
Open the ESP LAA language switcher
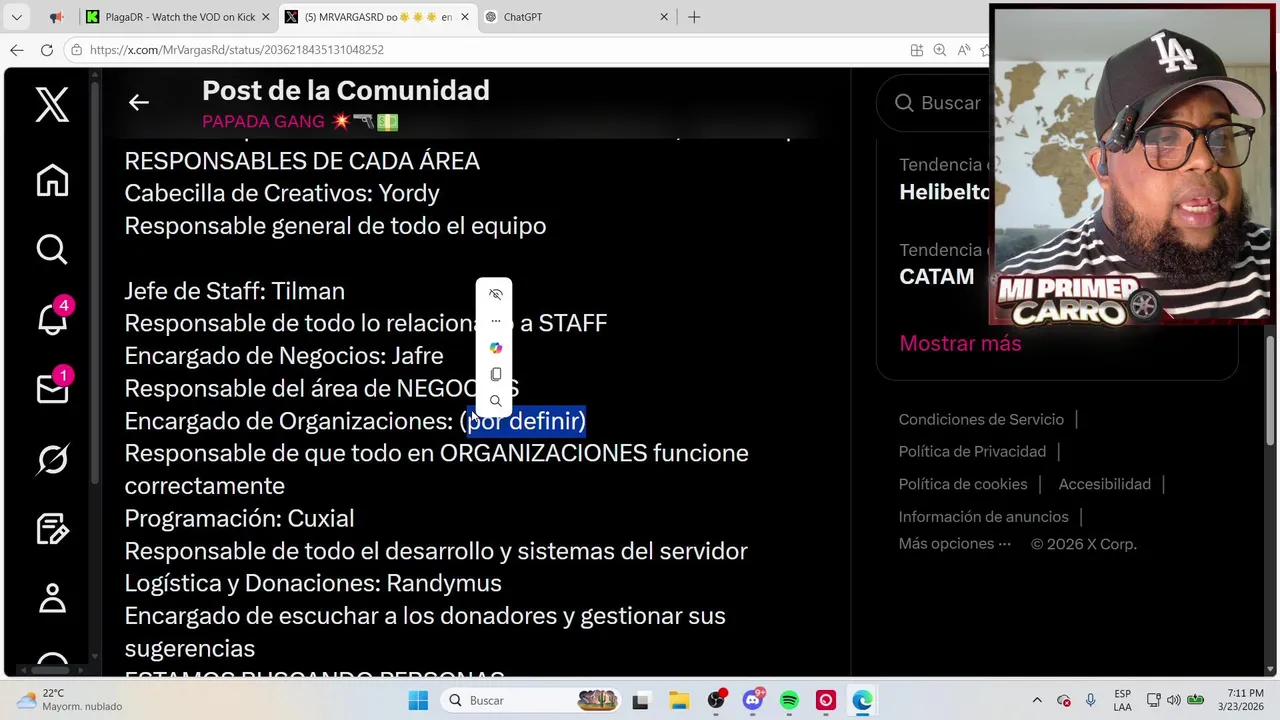(1123, 700)
